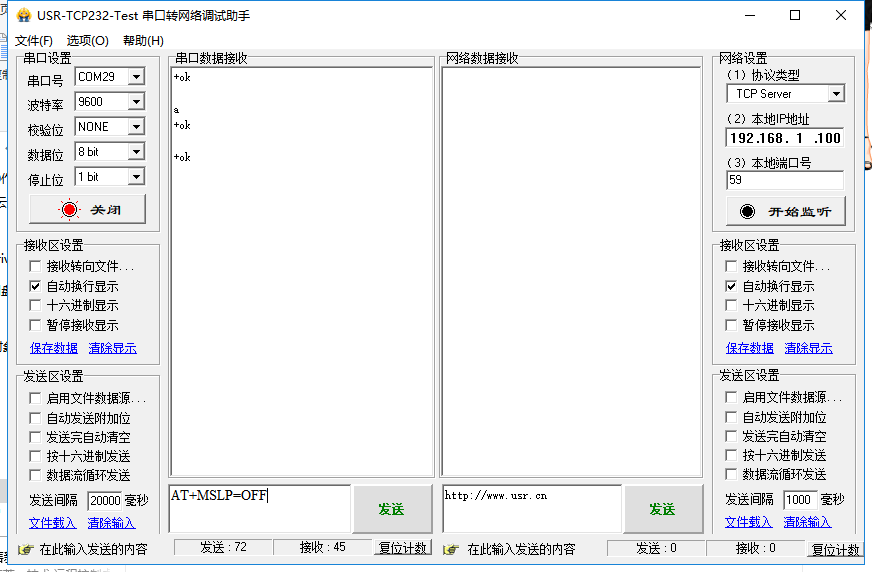Click network 保存数据 link
Viewport: 872px width, 572px height.
pos(750,348)
